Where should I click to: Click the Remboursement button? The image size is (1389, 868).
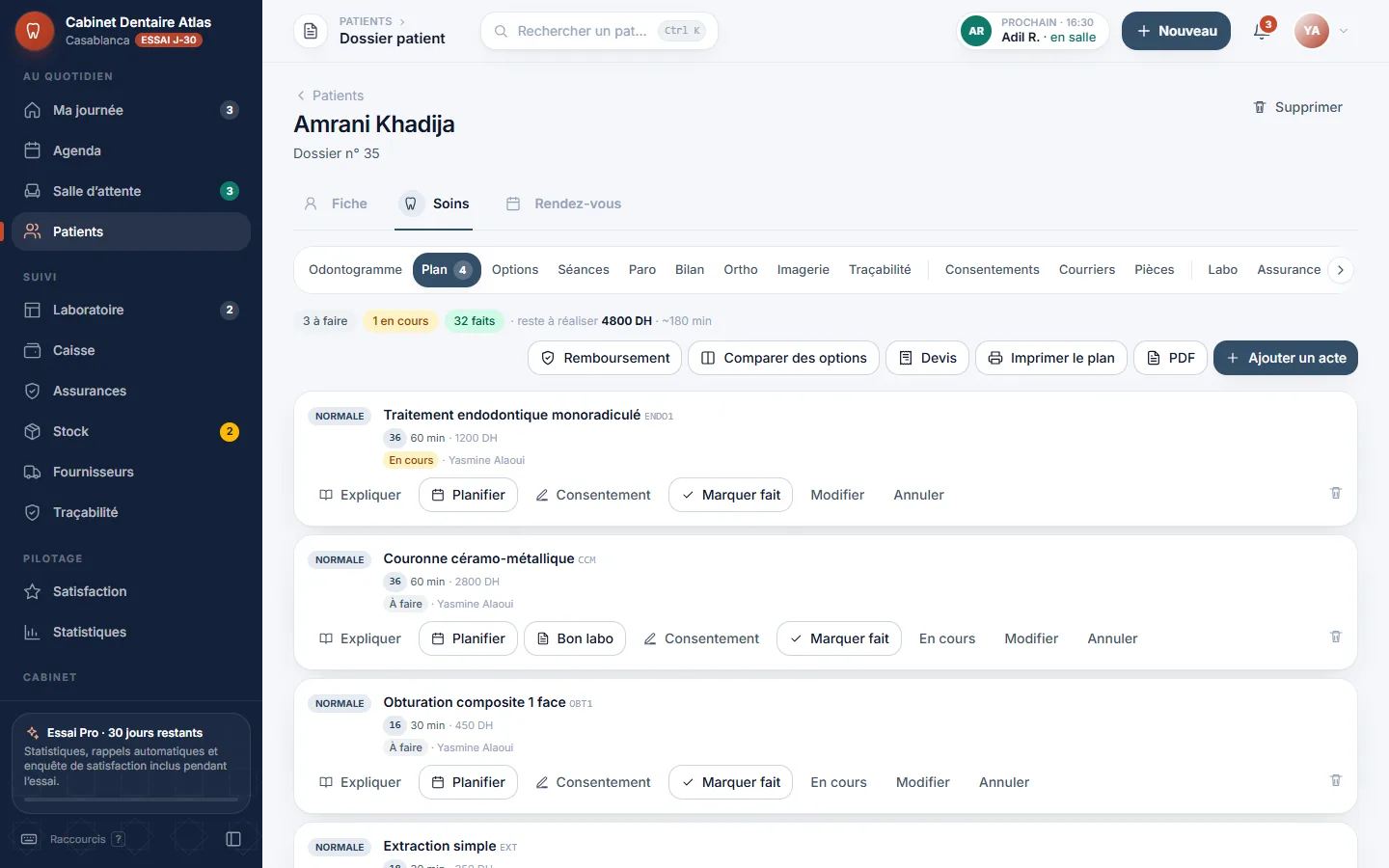point(605,358)
